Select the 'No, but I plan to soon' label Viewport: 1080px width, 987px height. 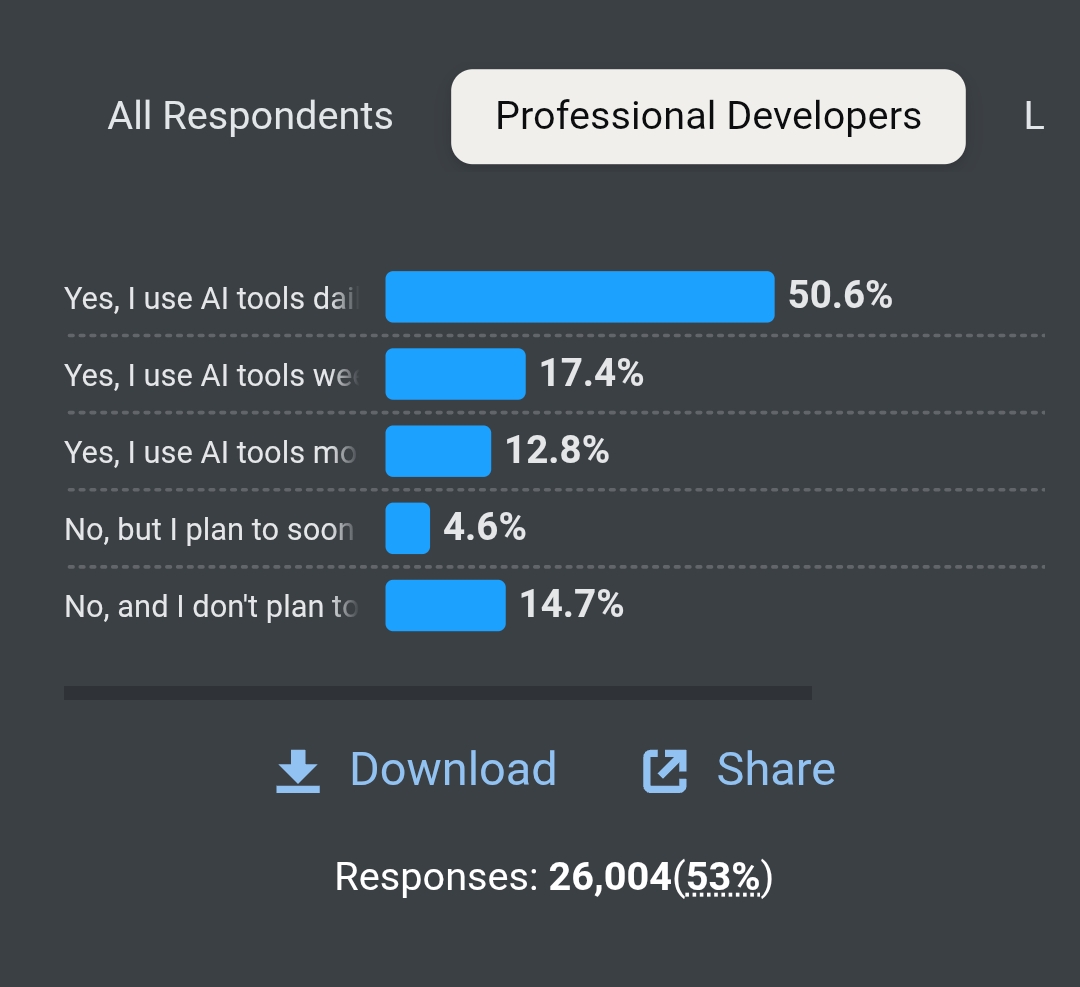[x=209, y=530]
